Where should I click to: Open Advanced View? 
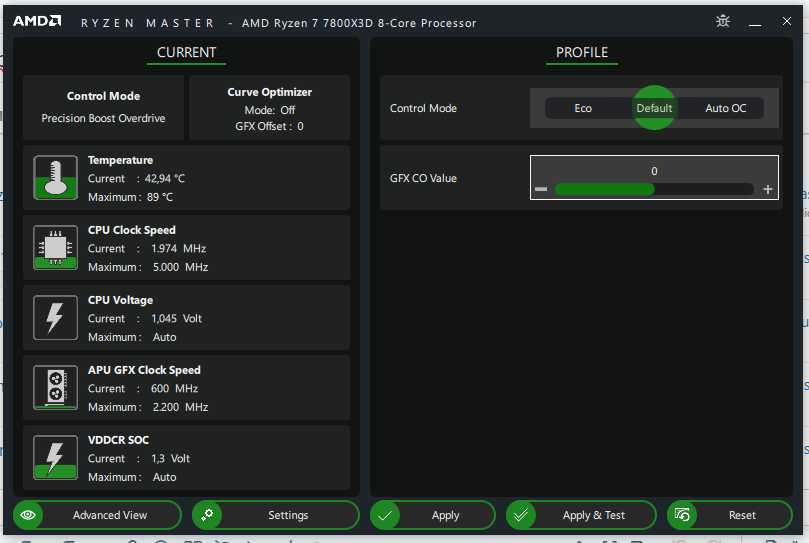pyautogui.click(x=97, y=515)
